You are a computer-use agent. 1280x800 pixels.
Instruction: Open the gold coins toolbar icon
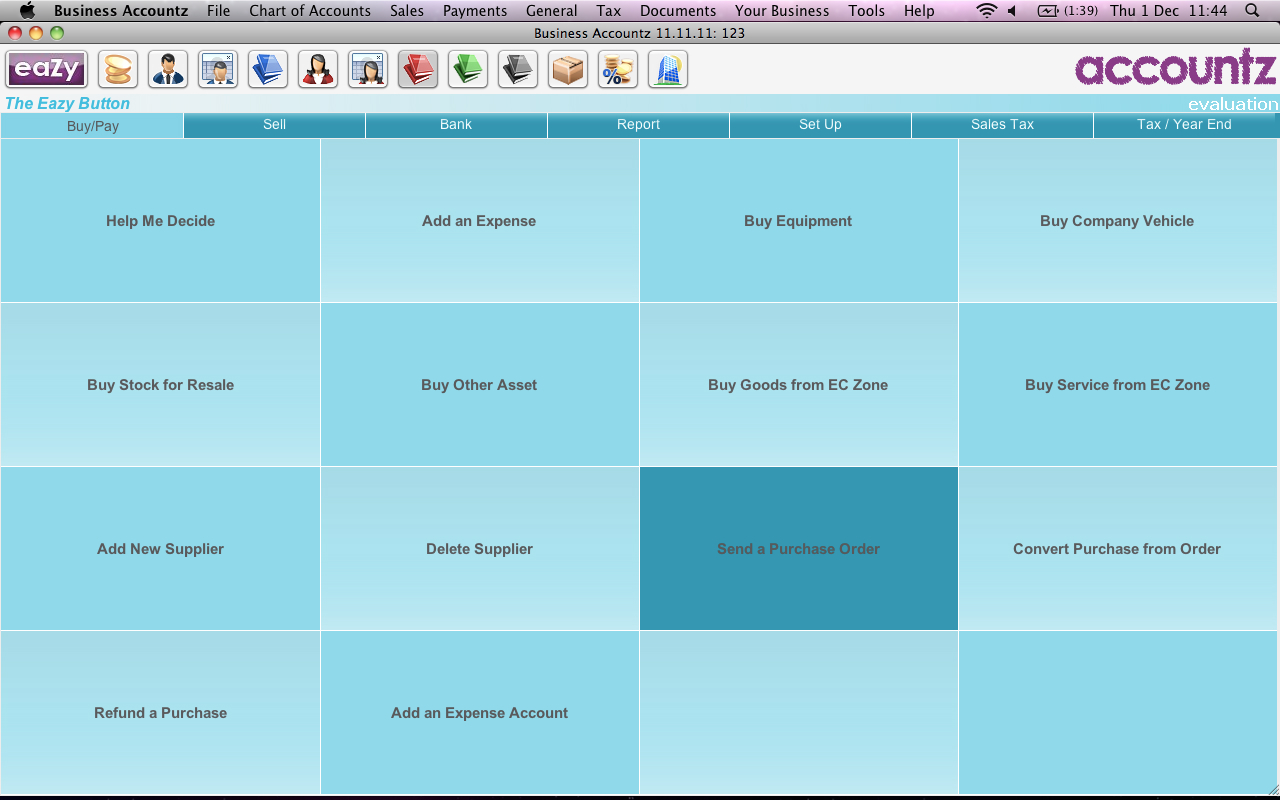point(118,70)
